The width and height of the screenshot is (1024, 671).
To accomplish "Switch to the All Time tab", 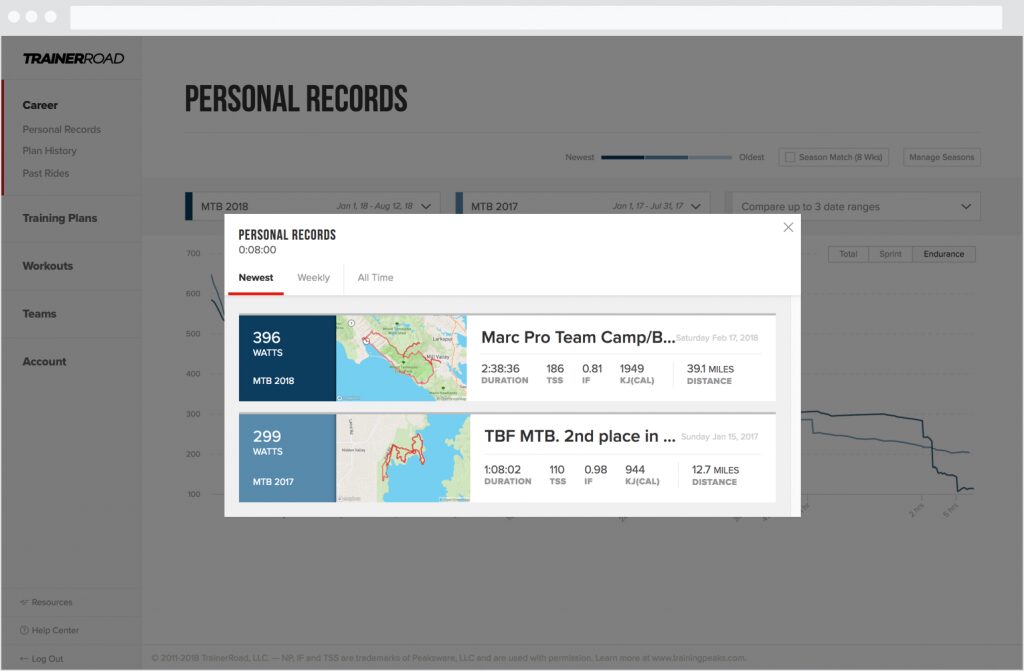I will click(x=374, y=278).
